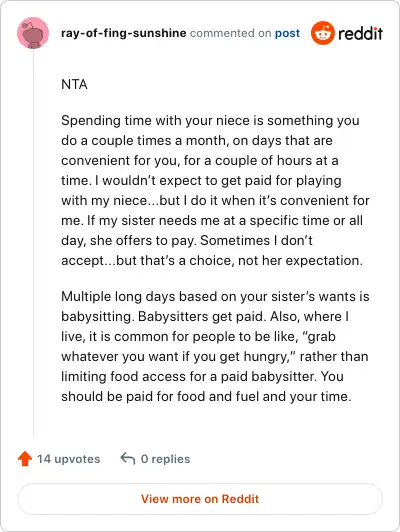Click the "commented on" text
Screen dimensions: 400x532
pyautogui.click(x=230, y=33)
